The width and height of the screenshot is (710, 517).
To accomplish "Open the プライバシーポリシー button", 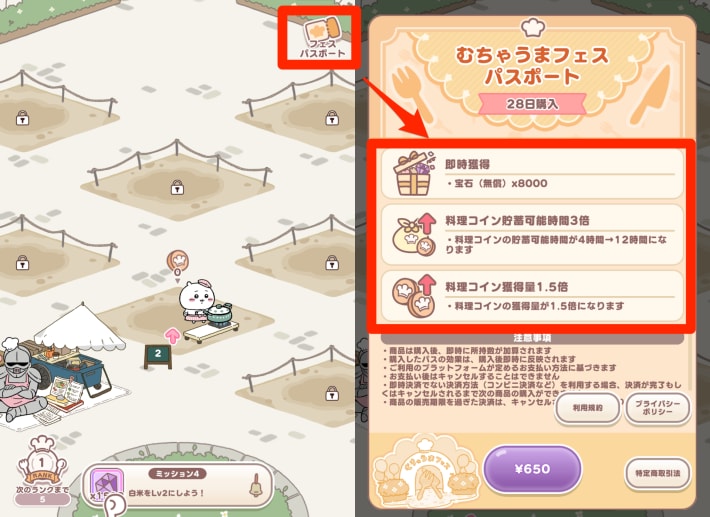I will [657, 408].
